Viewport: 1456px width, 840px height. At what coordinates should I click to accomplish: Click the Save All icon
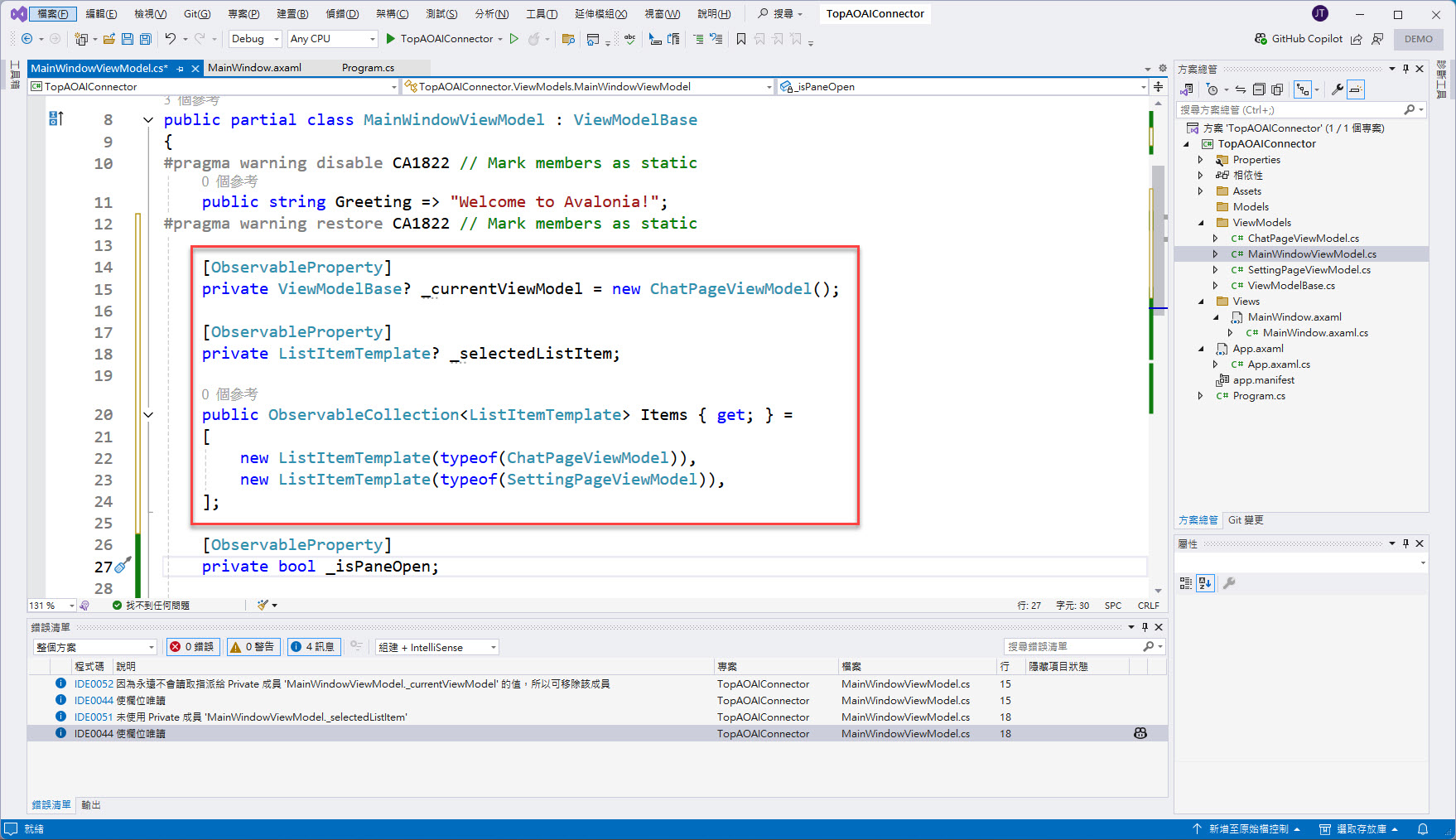pyautogui.click(x=146, y=39)
